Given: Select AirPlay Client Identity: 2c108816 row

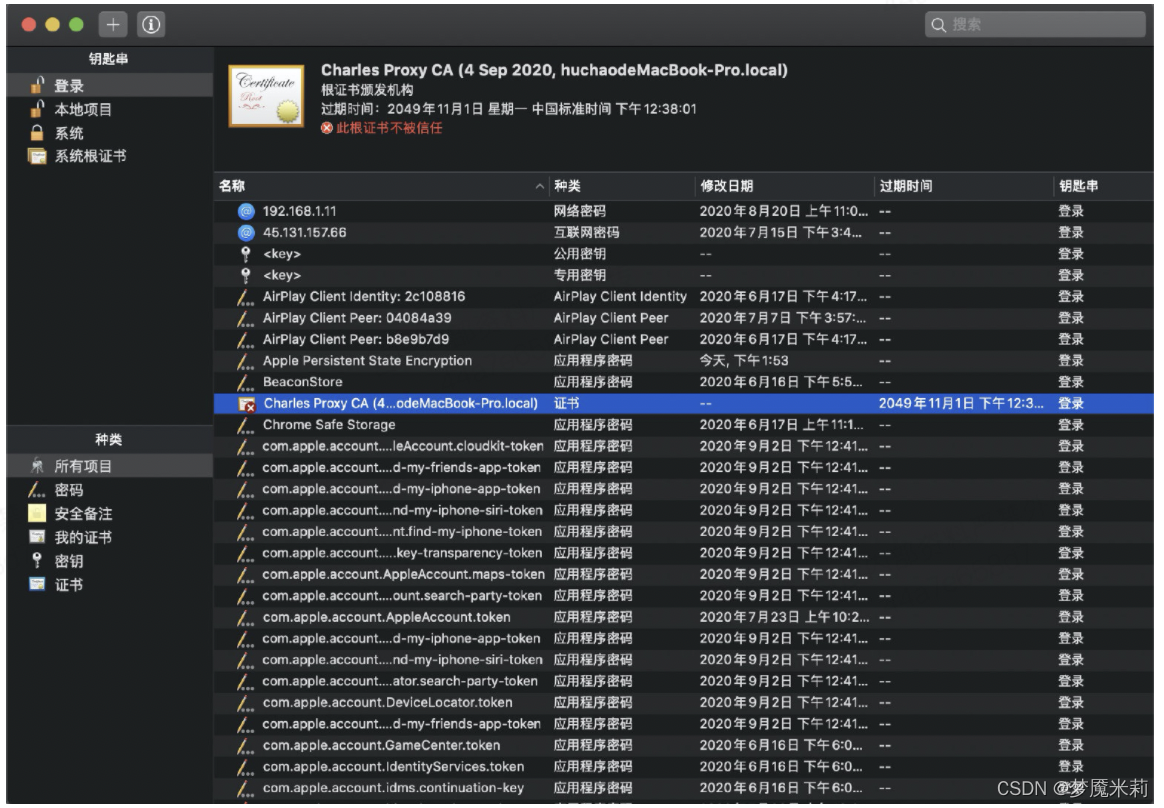Looking at the screenshot, I should [684, 296].
